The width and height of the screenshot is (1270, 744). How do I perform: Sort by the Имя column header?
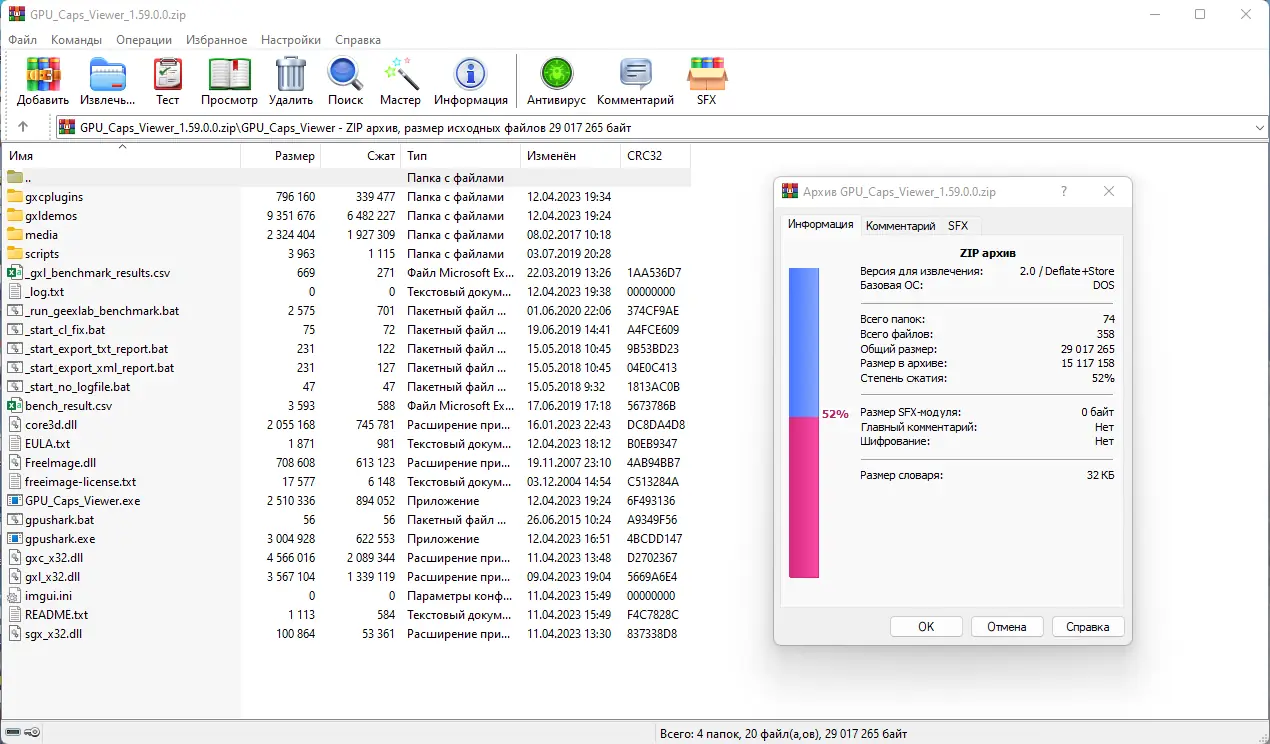pyautogui.click(x=121, y=156)
